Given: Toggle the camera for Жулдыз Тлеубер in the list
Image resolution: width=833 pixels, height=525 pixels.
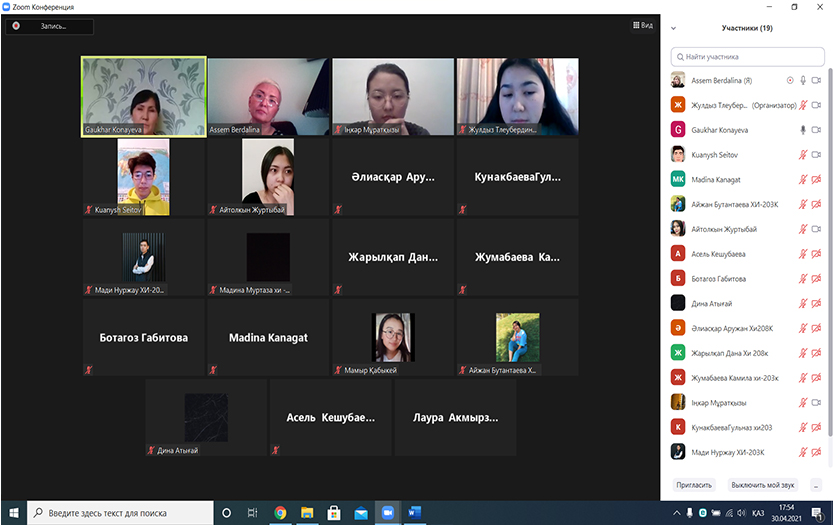Looking at the screenshot, I should [x=816, y=105].
